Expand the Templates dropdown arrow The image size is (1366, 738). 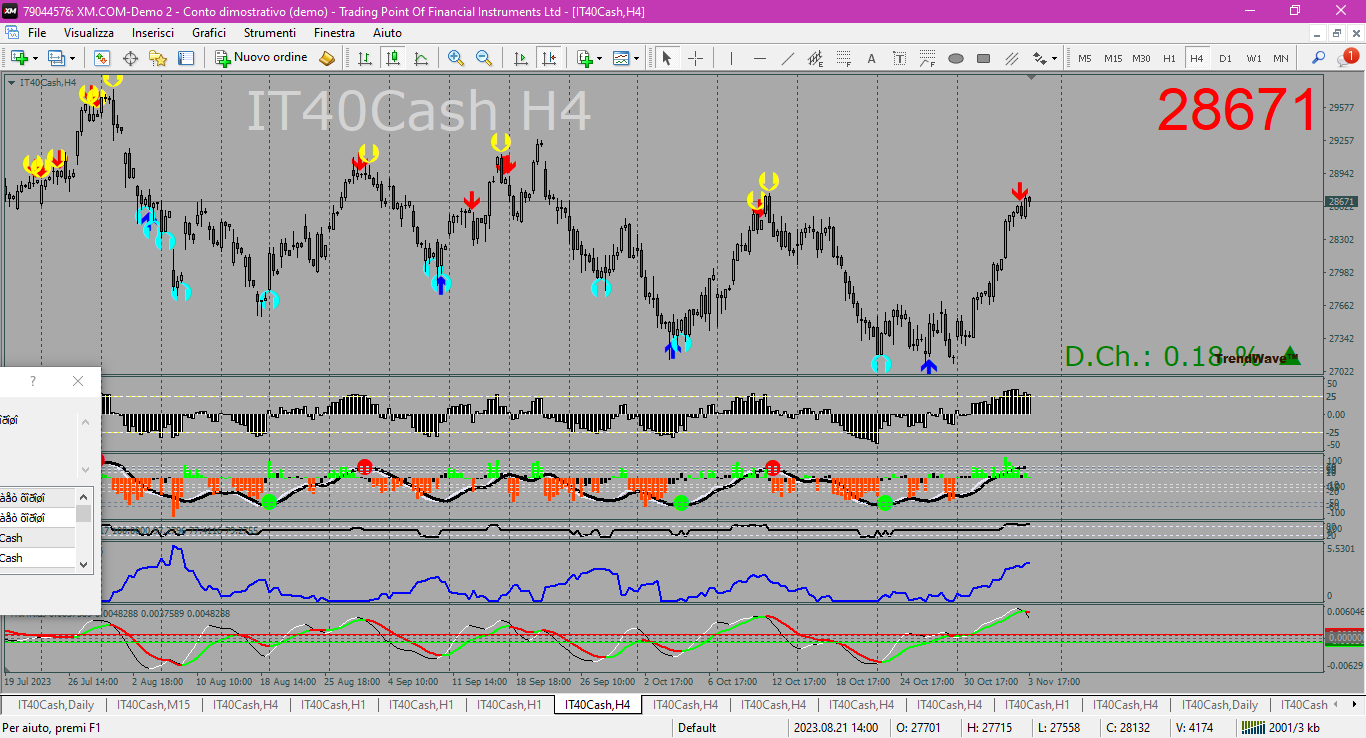pyautogui.click(x=636, y=58)
